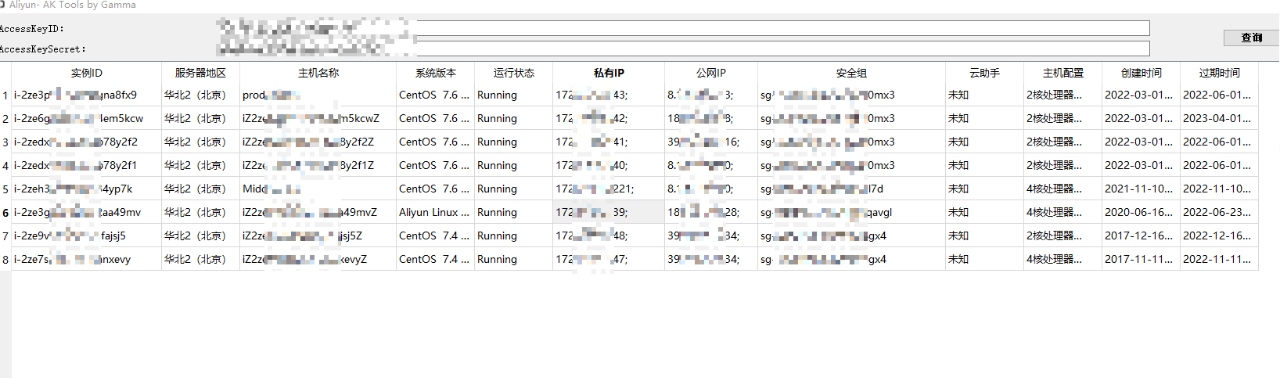Select the Running status in row 5
1280x378 pixels.
(x=513, y=189)
